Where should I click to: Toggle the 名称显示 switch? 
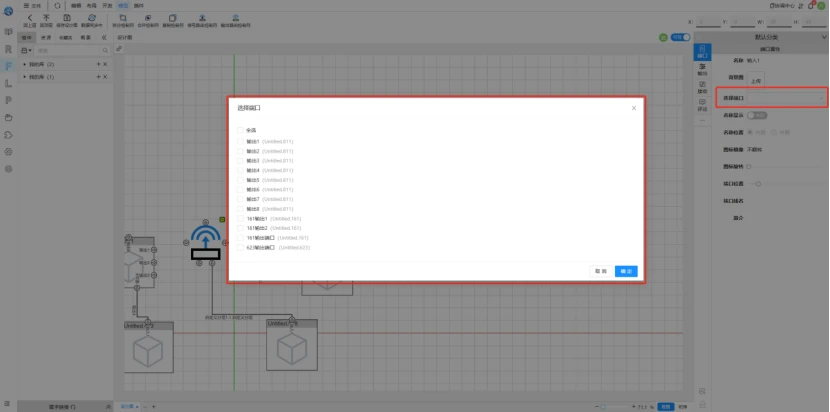pyautogui.click(x=757, y=115)
